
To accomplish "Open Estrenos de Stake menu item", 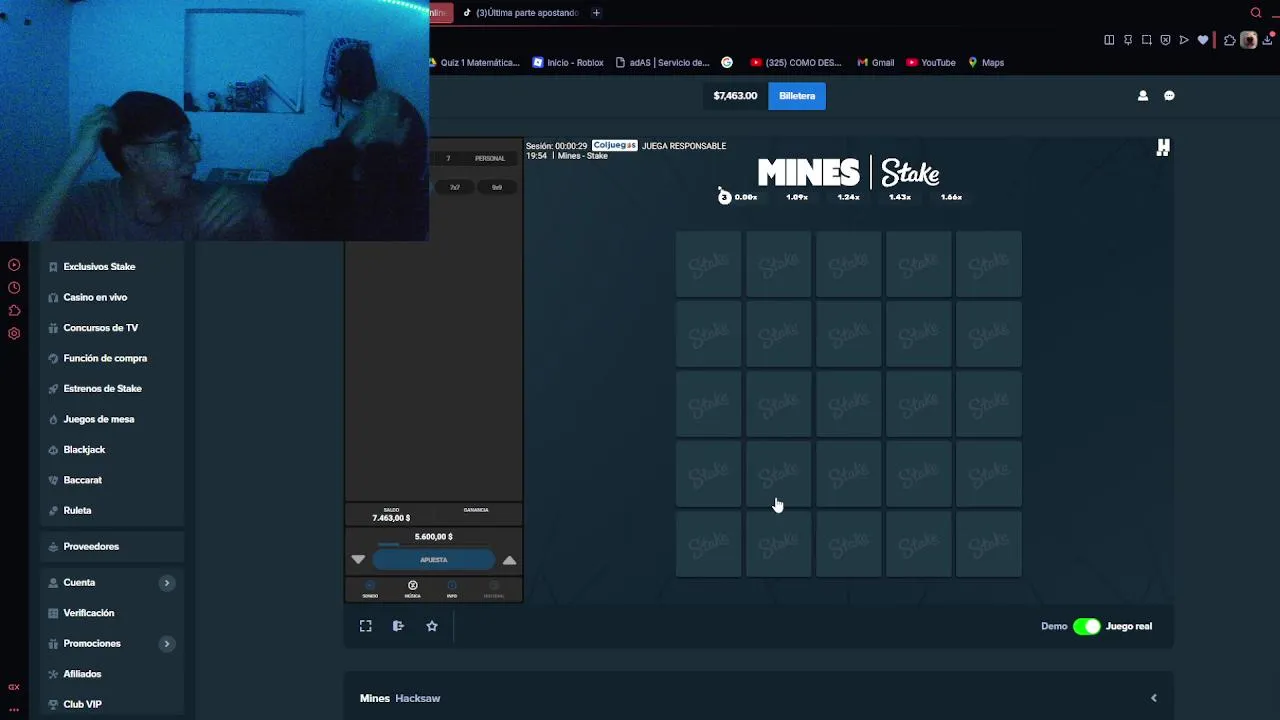I will click(102, 389).
